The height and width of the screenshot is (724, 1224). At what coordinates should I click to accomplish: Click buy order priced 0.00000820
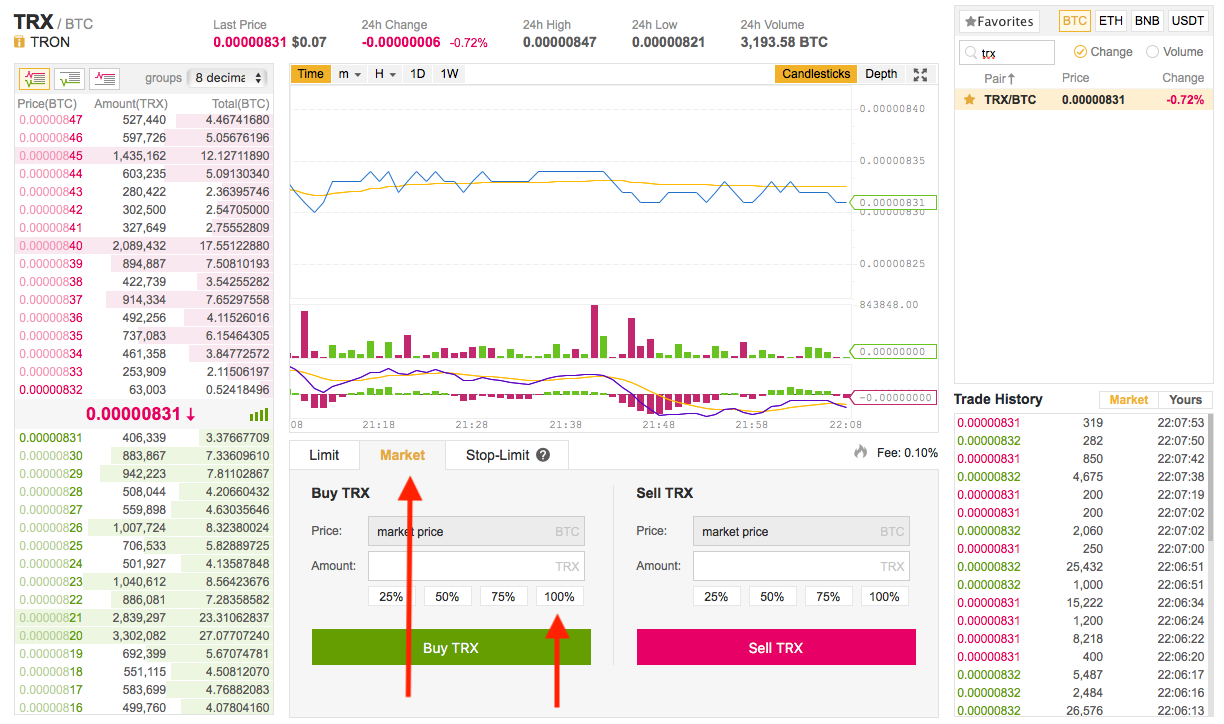click(144, 636)
